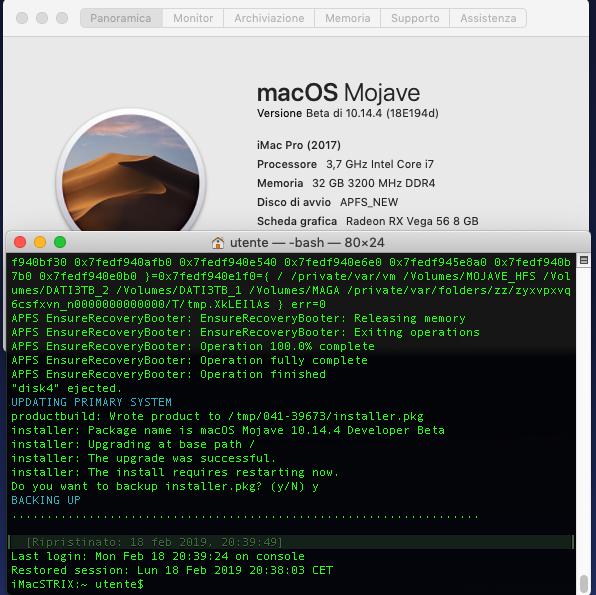Click the '"disk4" ejected.' line

pyautogui.click(x=67, y=388)
